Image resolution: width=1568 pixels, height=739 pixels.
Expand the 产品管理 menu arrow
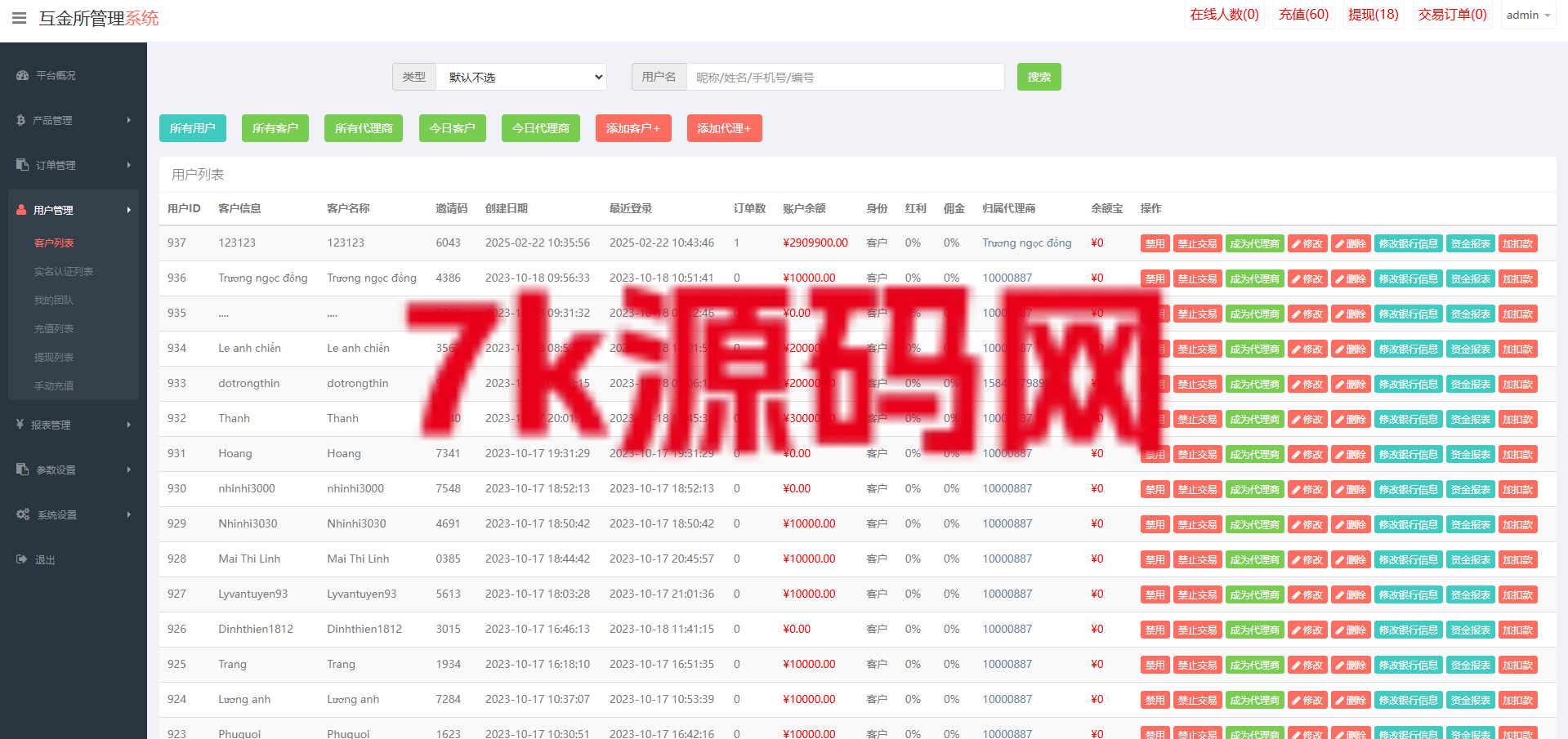[128, 120]
